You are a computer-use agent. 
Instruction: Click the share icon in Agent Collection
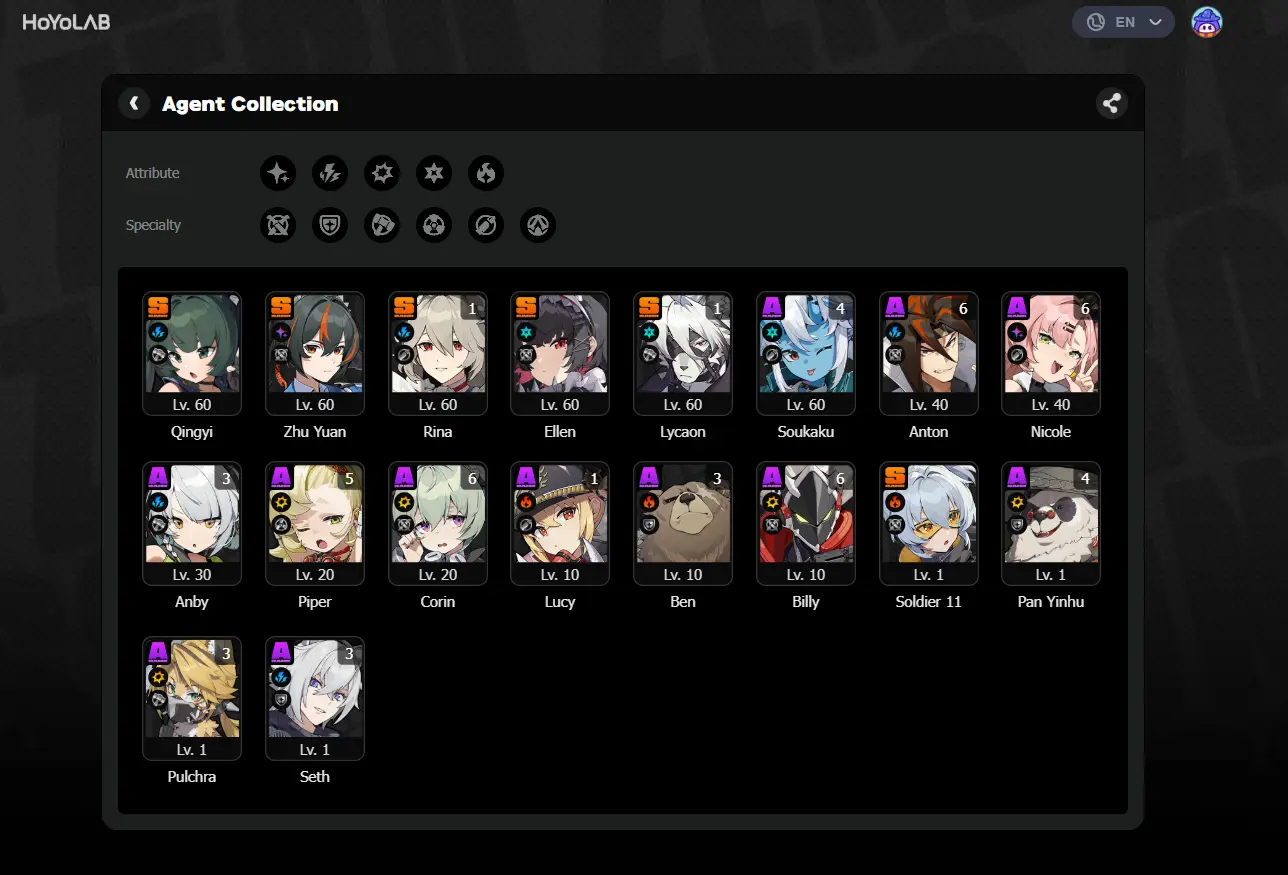(1111, 103)
